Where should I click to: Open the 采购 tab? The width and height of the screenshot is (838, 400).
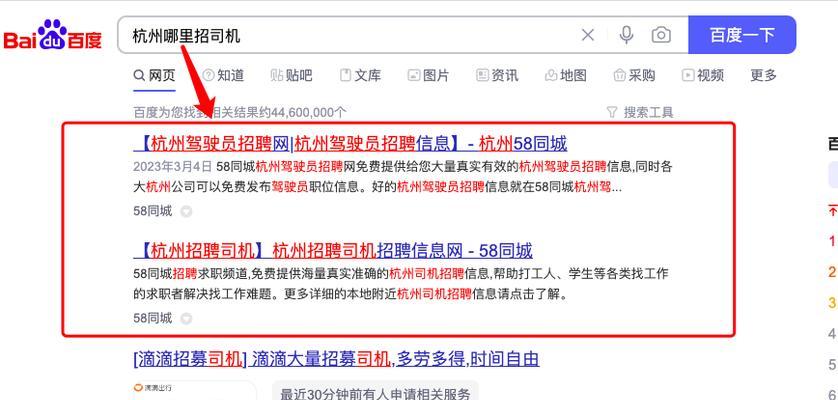(634, 76)
